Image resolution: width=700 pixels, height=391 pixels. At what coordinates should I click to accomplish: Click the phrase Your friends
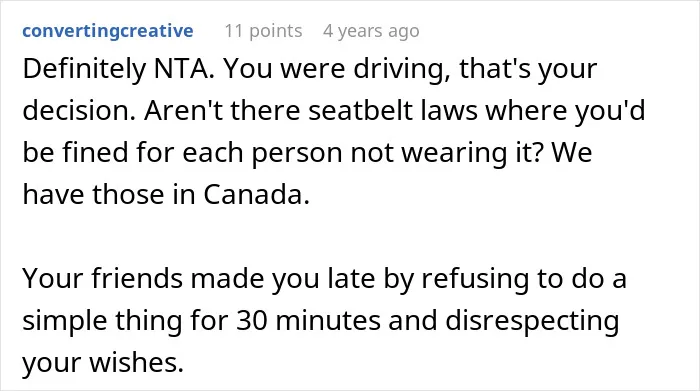102,279
